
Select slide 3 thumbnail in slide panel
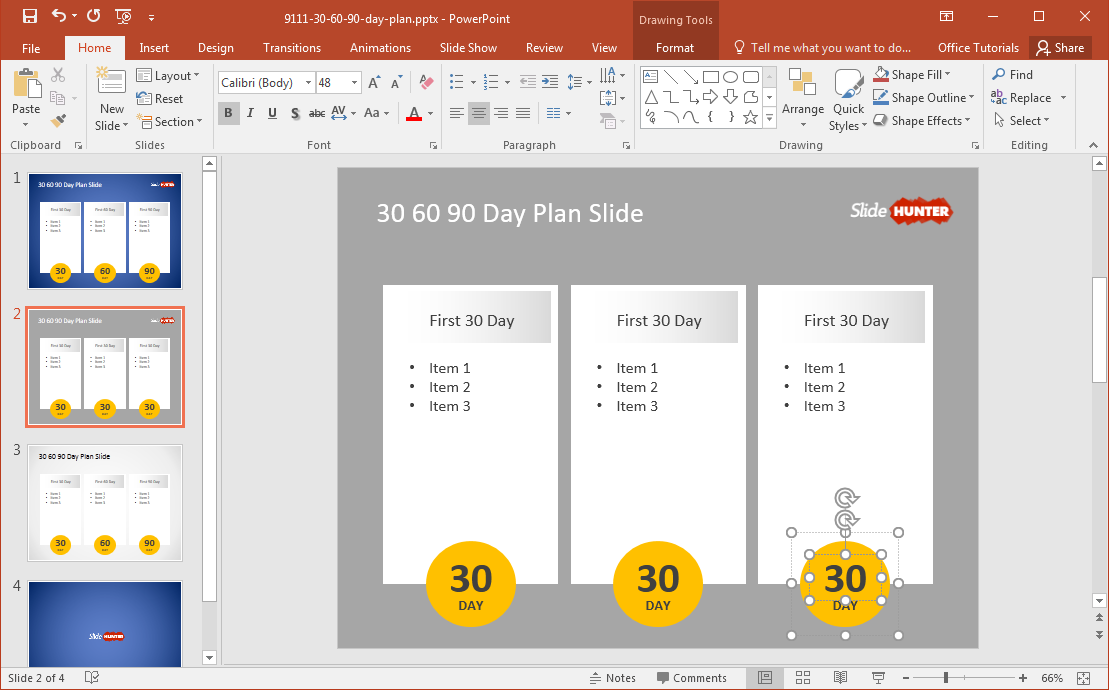point(105,502)
